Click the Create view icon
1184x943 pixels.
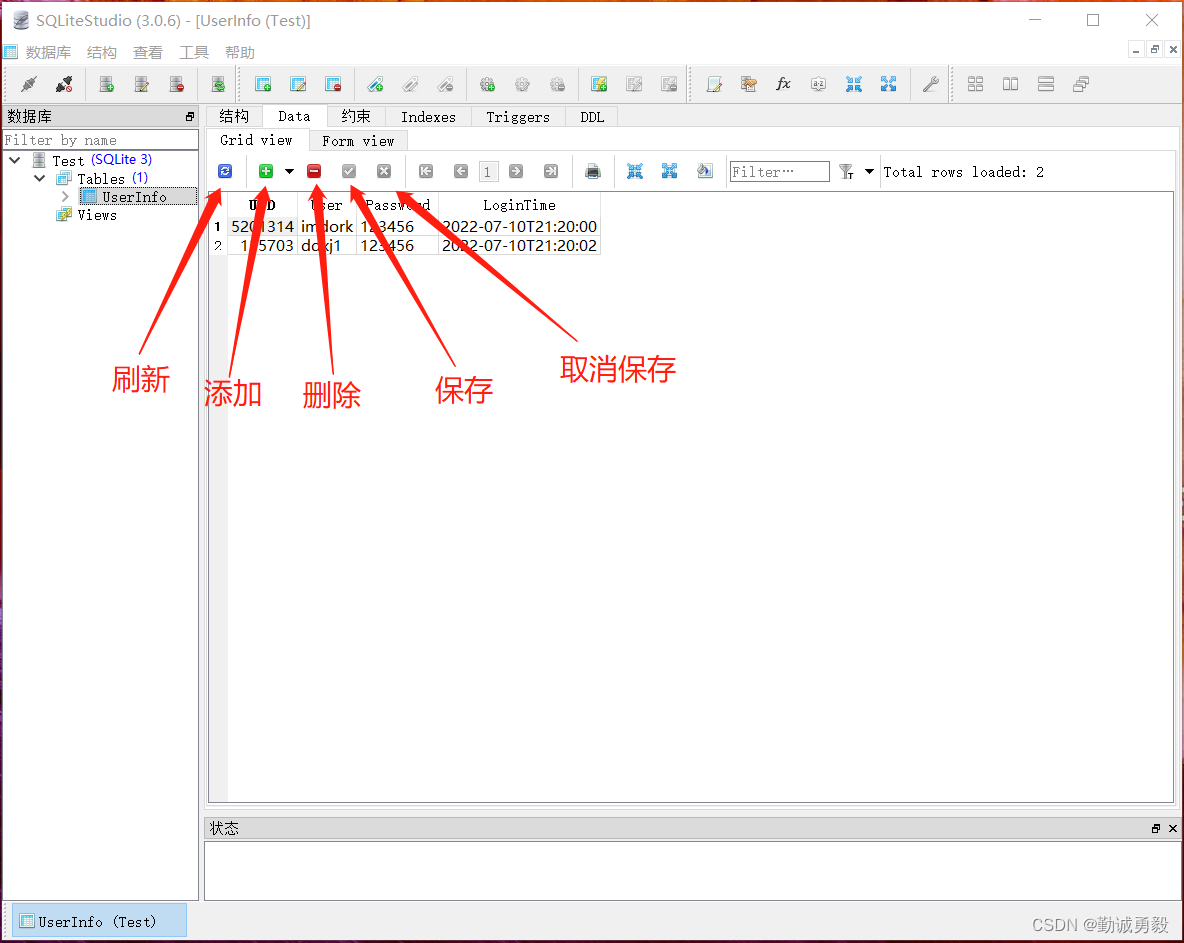tap(600, 84)
